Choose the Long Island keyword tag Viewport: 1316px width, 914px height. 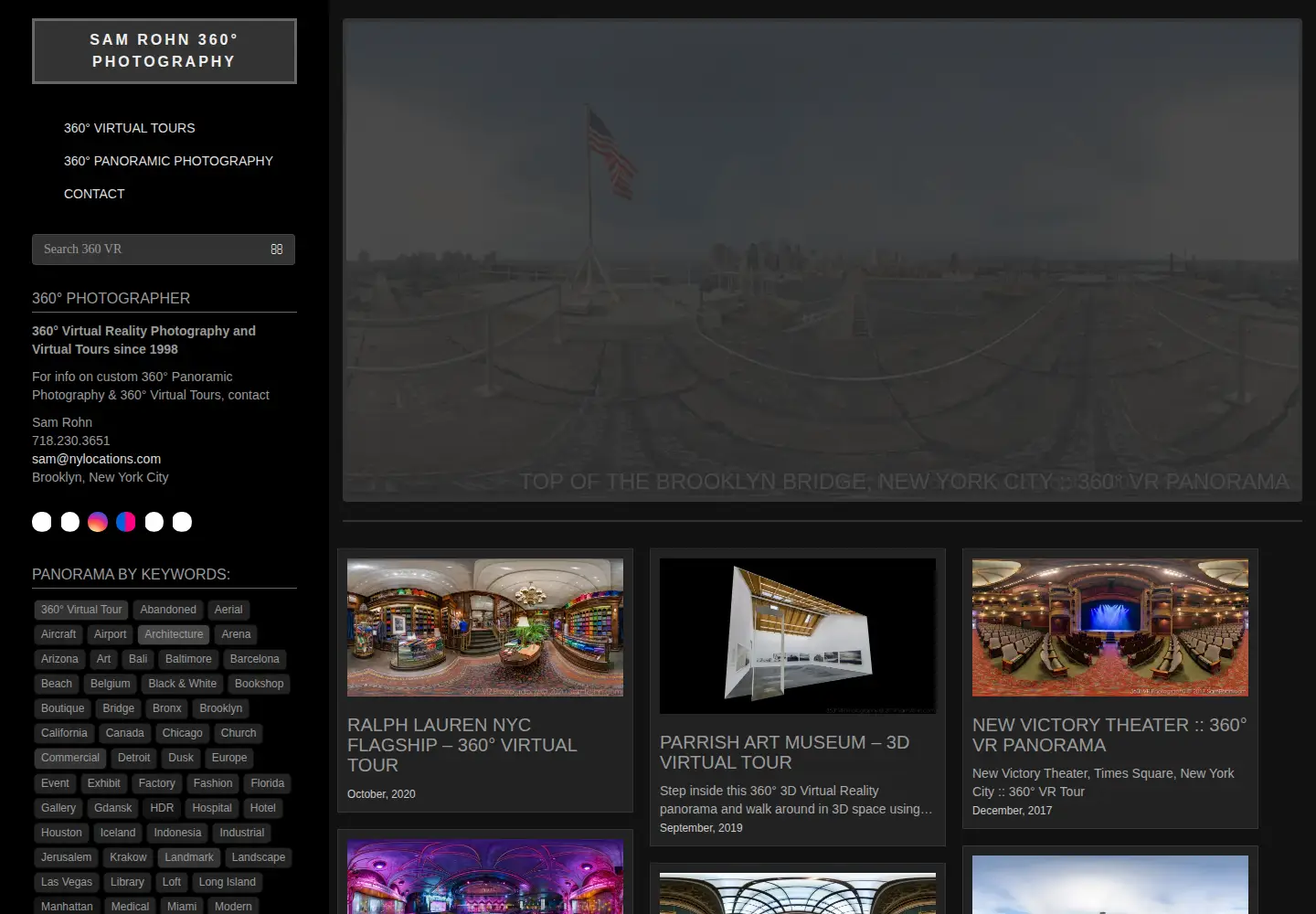click(x=228, y=882)
